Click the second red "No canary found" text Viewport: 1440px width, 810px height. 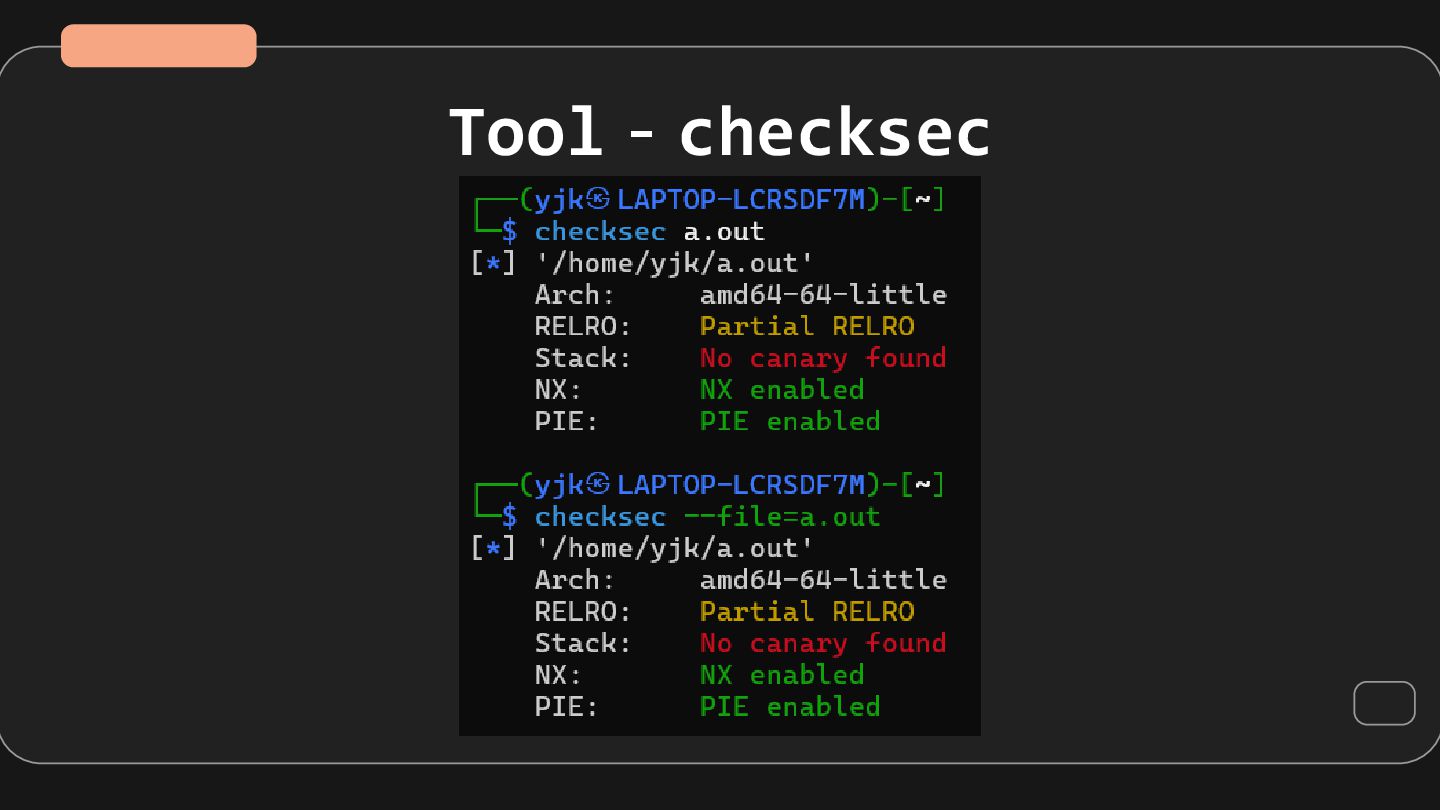[x=822, y=643]
